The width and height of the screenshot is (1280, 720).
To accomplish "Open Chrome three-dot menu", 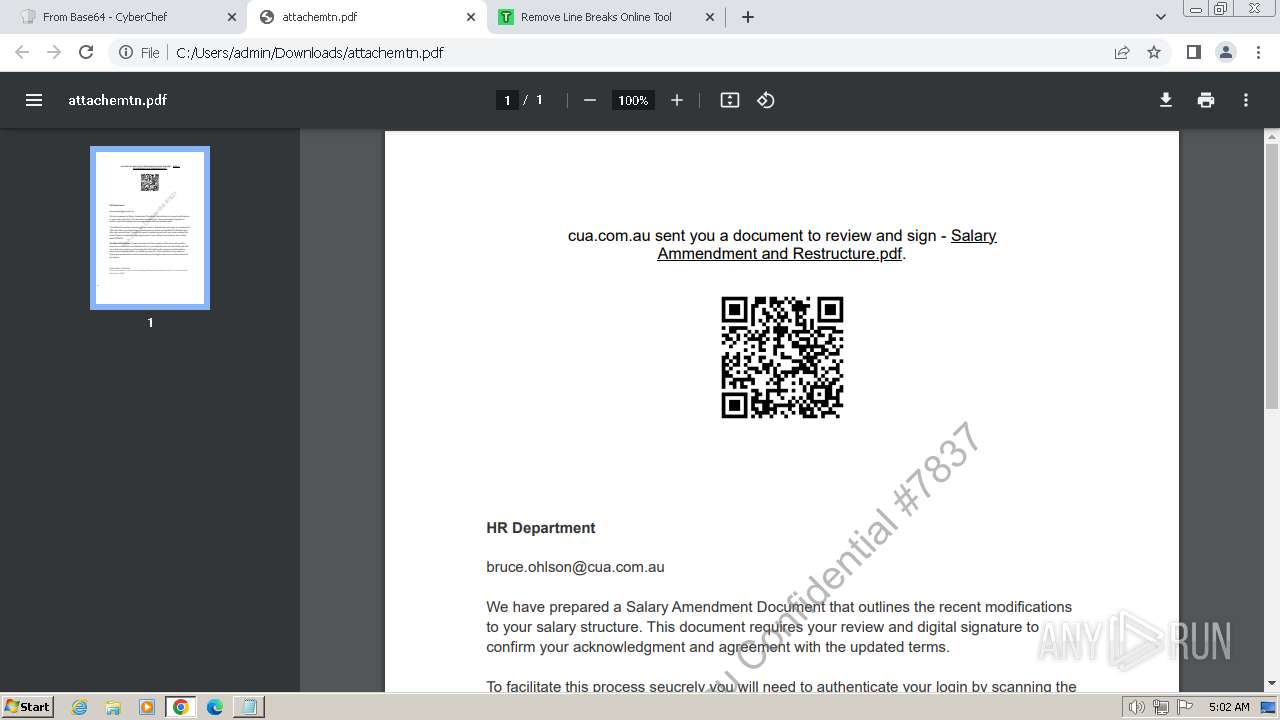I will (1258, 52).
